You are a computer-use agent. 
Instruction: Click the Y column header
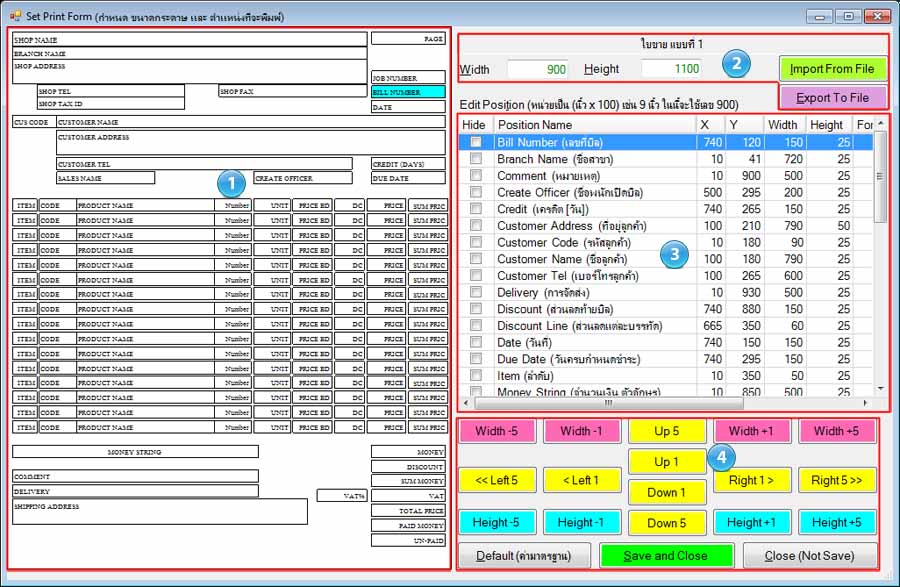coord(744,125)
